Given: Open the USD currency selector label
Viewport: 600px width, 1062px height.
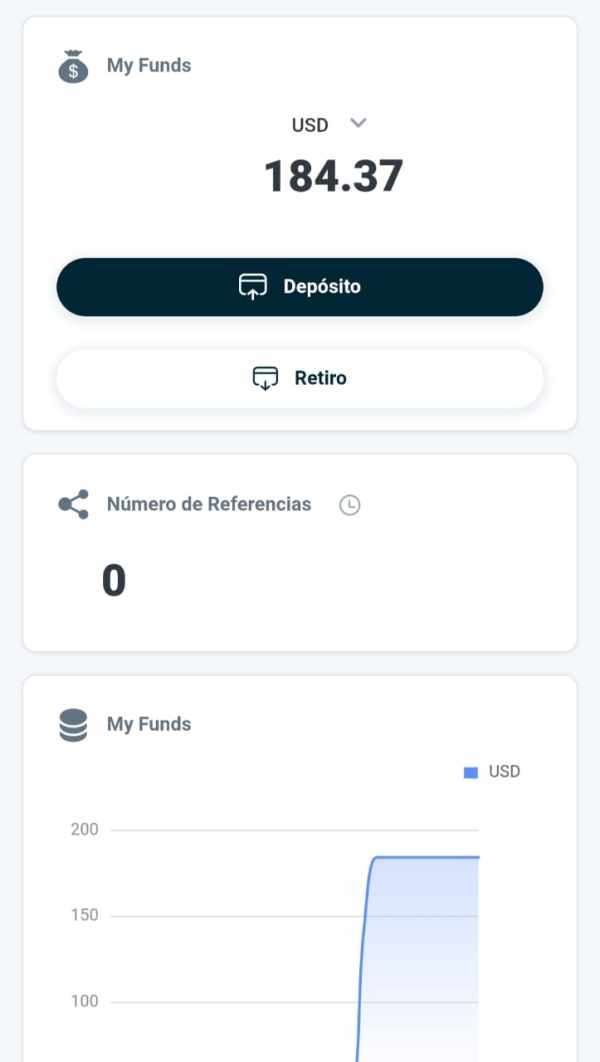Looking at the screenshot, I should pos(310,126).
